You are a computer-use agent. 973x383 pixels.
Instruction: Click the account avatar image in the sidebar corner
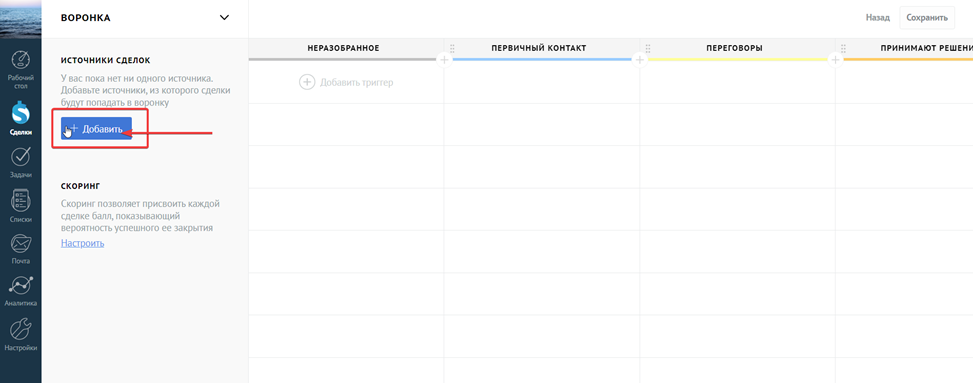click(20, 19)
